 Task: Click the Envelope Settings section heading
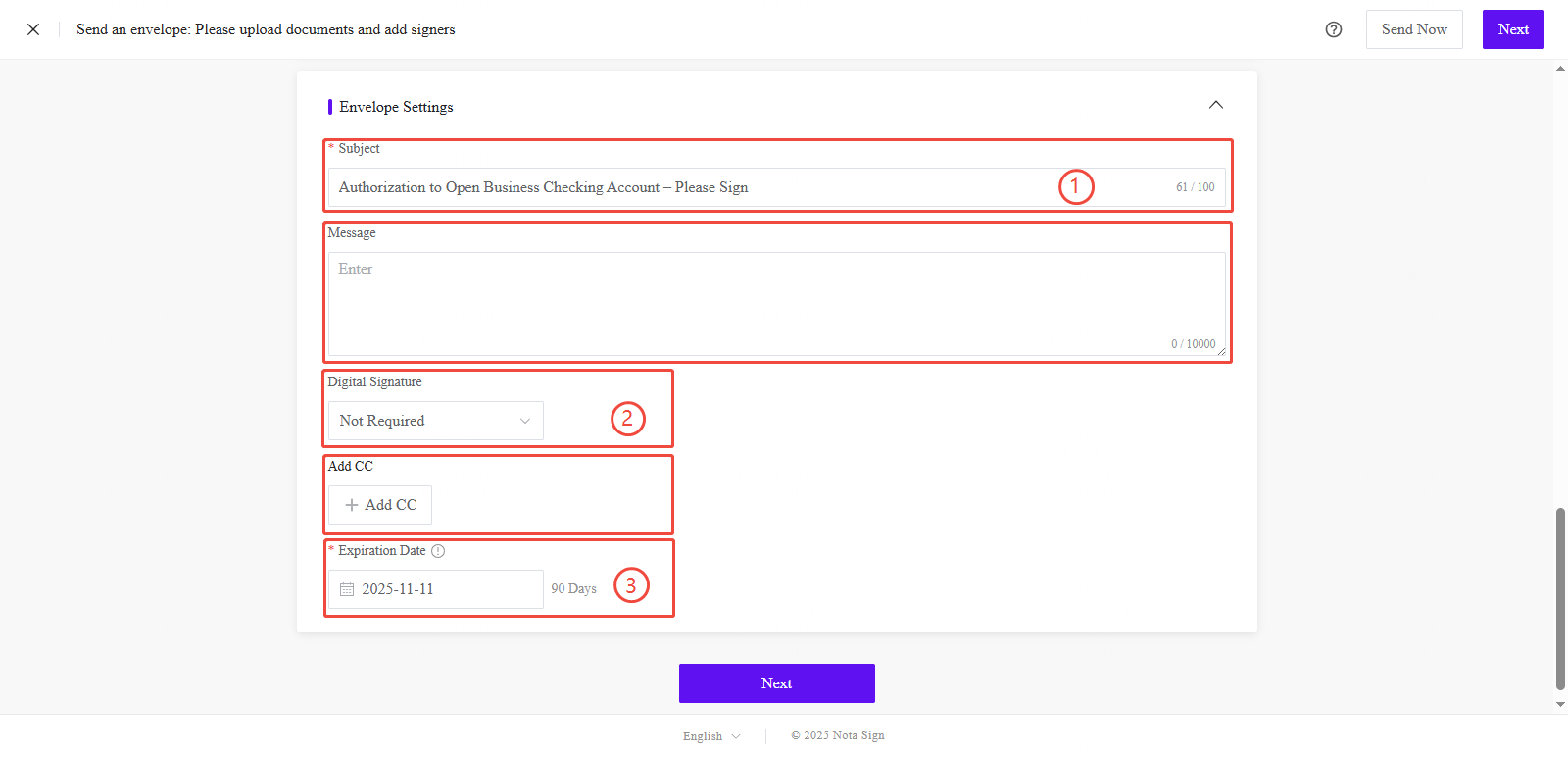(396, 107)
